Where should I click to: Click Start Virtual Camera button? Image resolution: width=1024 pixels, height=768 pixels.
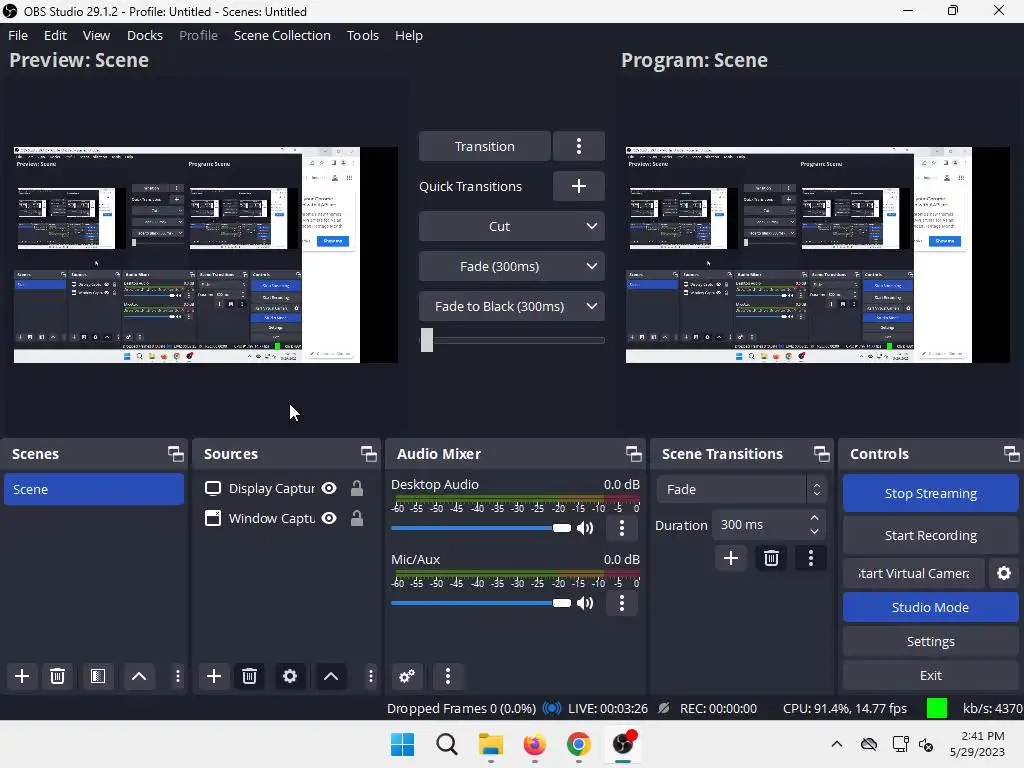[x=913, y=573]
